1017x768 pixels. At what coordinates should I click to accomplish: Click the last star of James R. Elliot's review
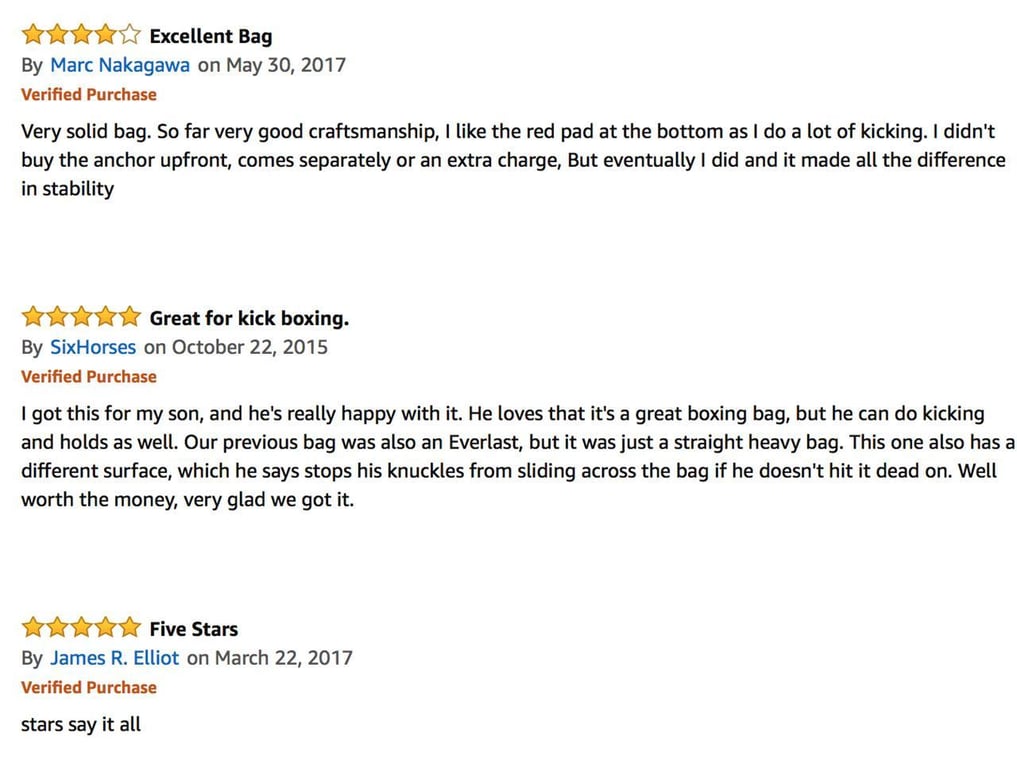129,627
